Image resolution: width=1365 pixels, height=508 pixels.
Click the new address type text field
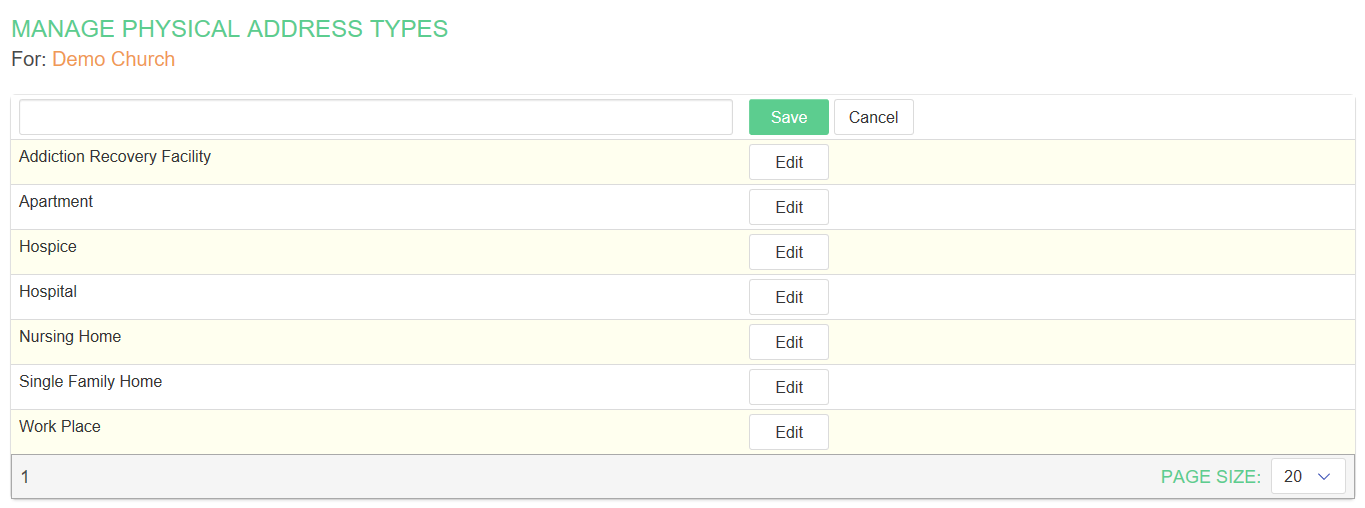[375, 117]
